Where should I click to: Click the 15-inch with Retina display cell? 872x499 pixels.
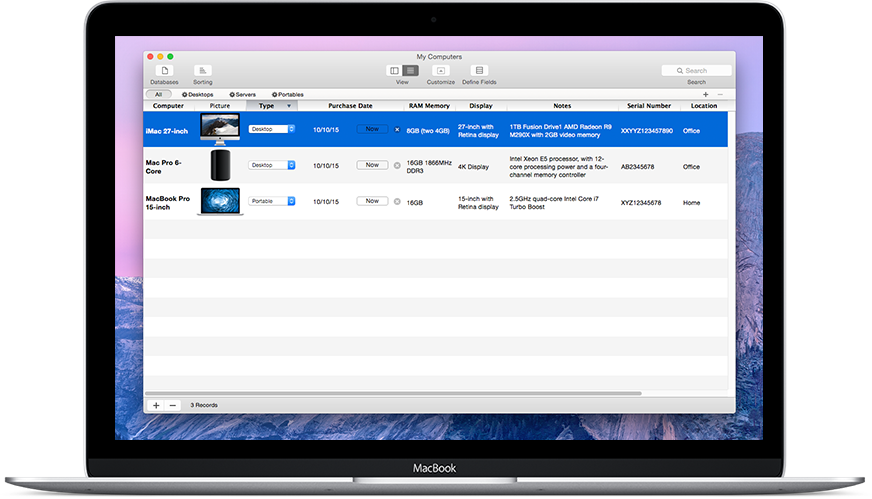tap(478, 203)
